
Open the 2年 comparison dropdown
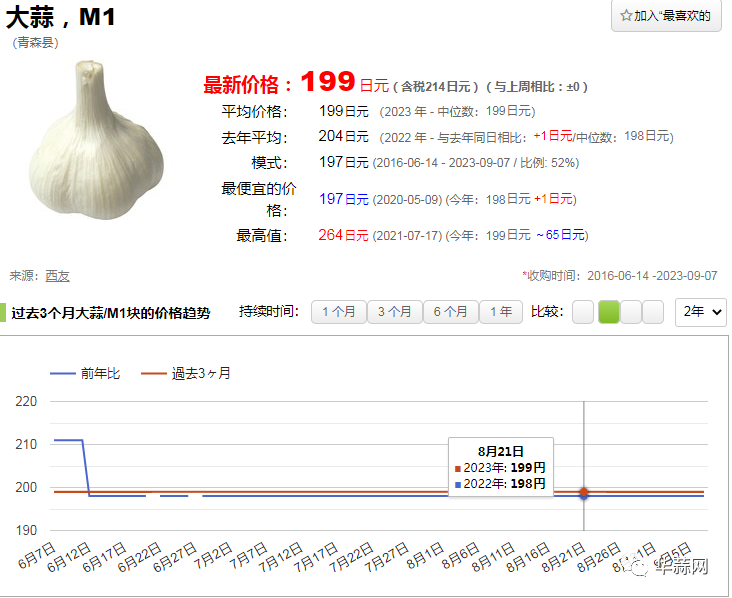(x=701, y=312)
